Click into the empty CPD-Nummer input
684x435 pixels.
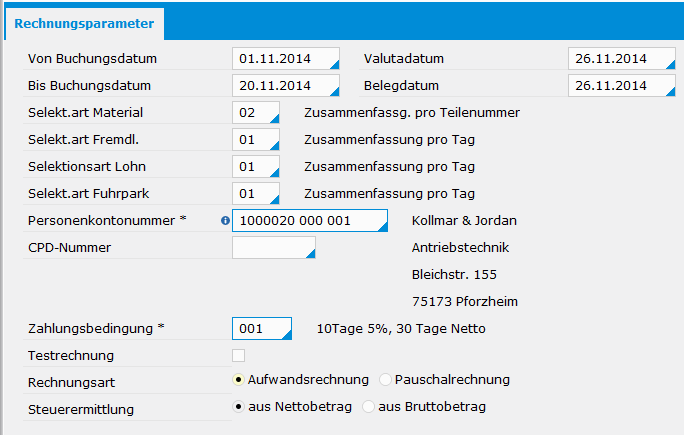pos(274,247)
